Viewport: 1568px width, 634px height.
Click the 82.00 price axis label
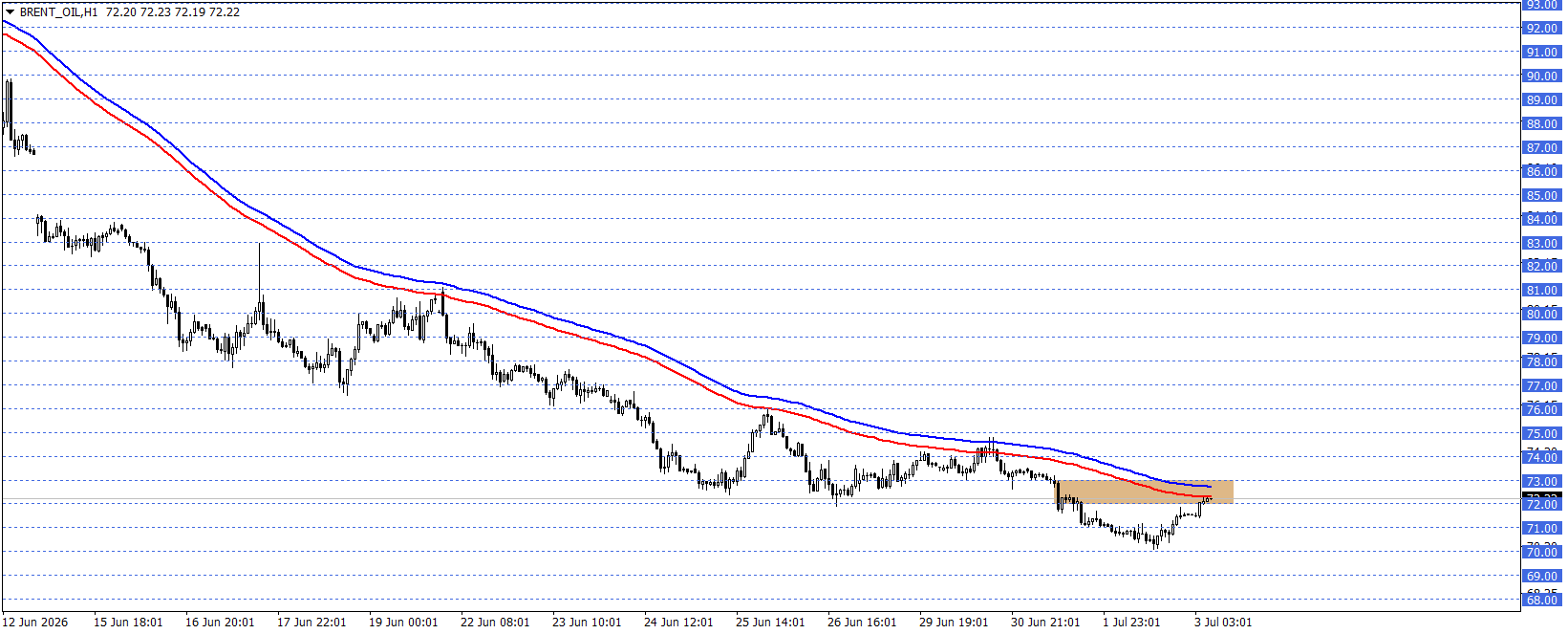(x=1541, y=267)
